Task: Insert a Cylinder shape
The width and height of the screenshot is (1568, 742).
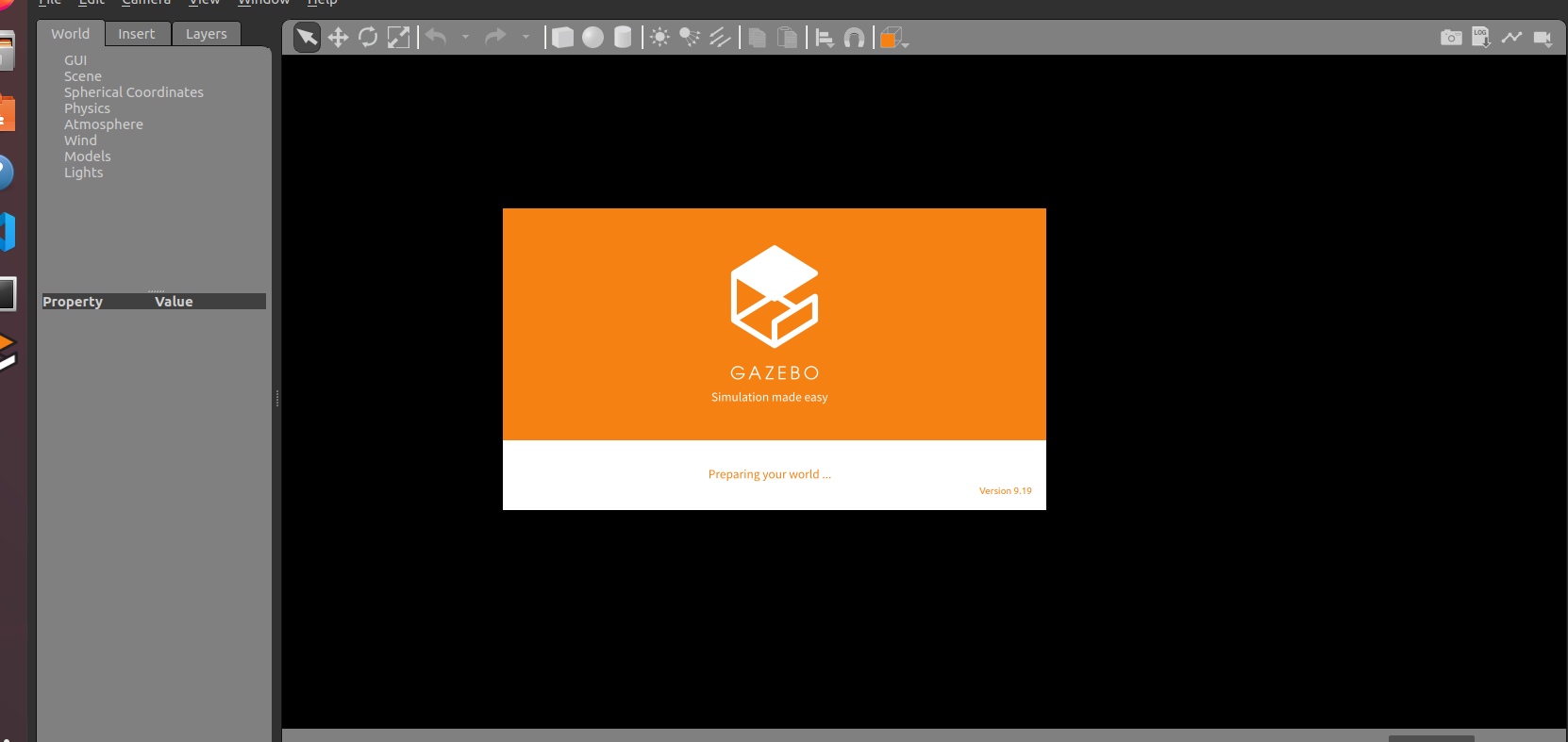Action: [623, 37]
